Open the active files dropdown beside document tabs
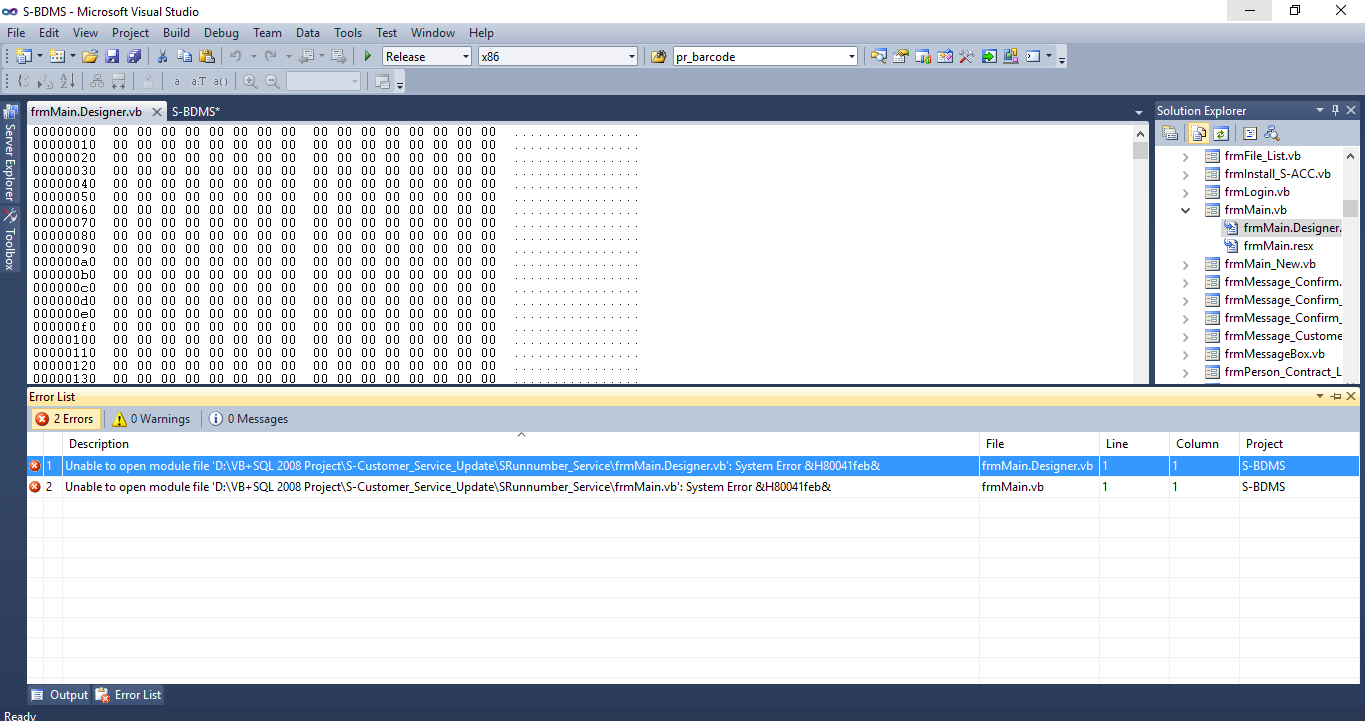This screenshot has width=1365, height=721. (x=1139, y=112)
